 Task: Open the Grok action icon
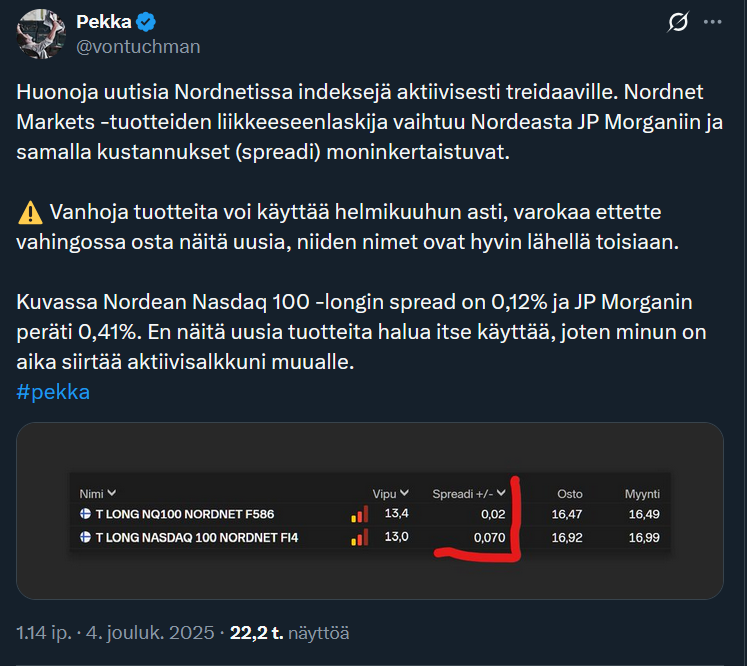point(677,22)
